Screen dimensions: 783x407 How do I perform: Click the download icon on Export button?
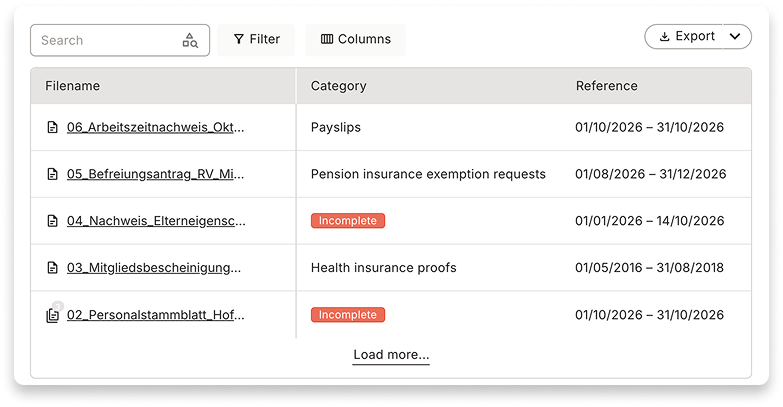(x=664, y=36)
